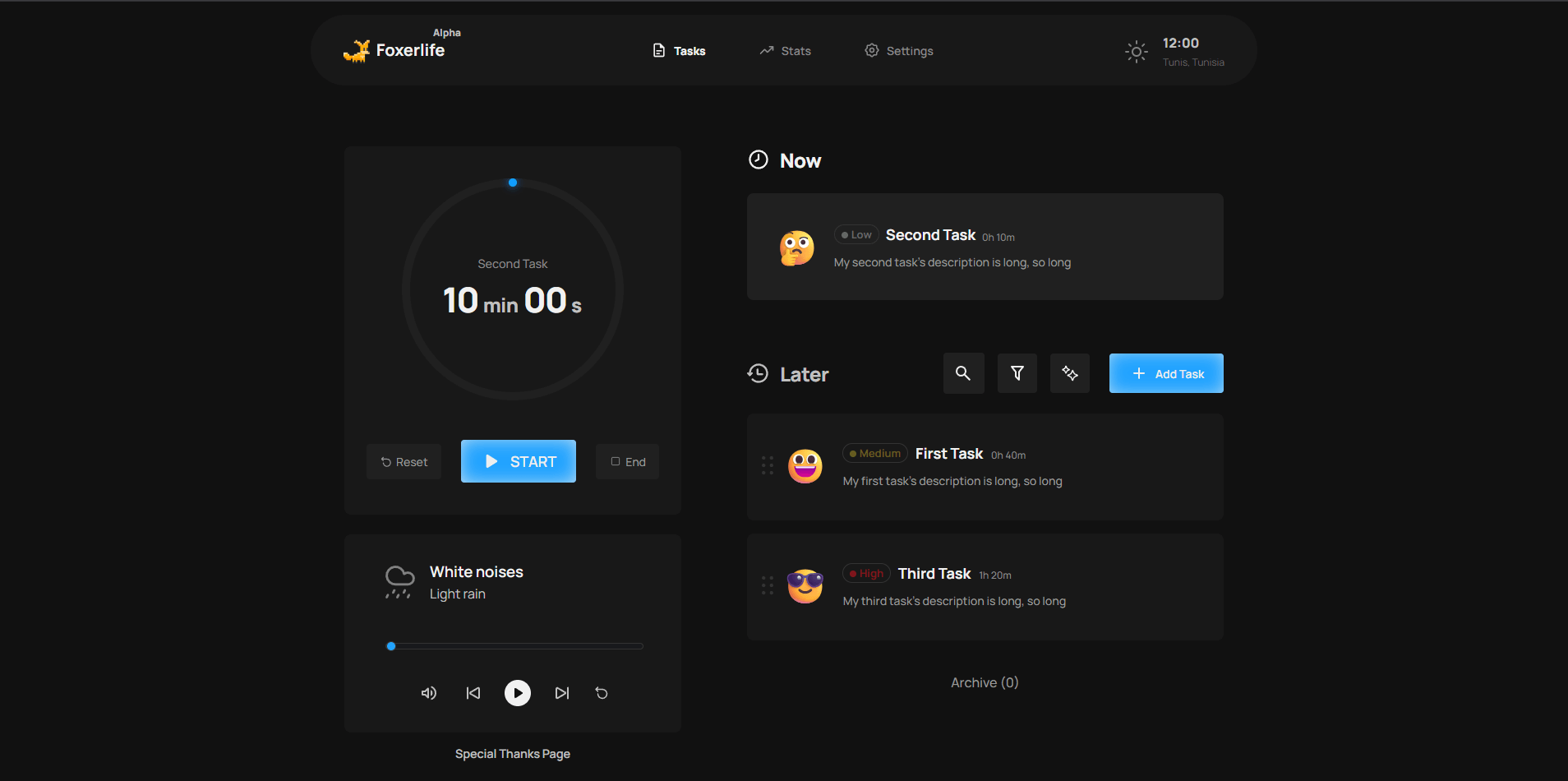Reset the Second Task timer
Screen dimensions: 1568x781
tap(404, 462)
